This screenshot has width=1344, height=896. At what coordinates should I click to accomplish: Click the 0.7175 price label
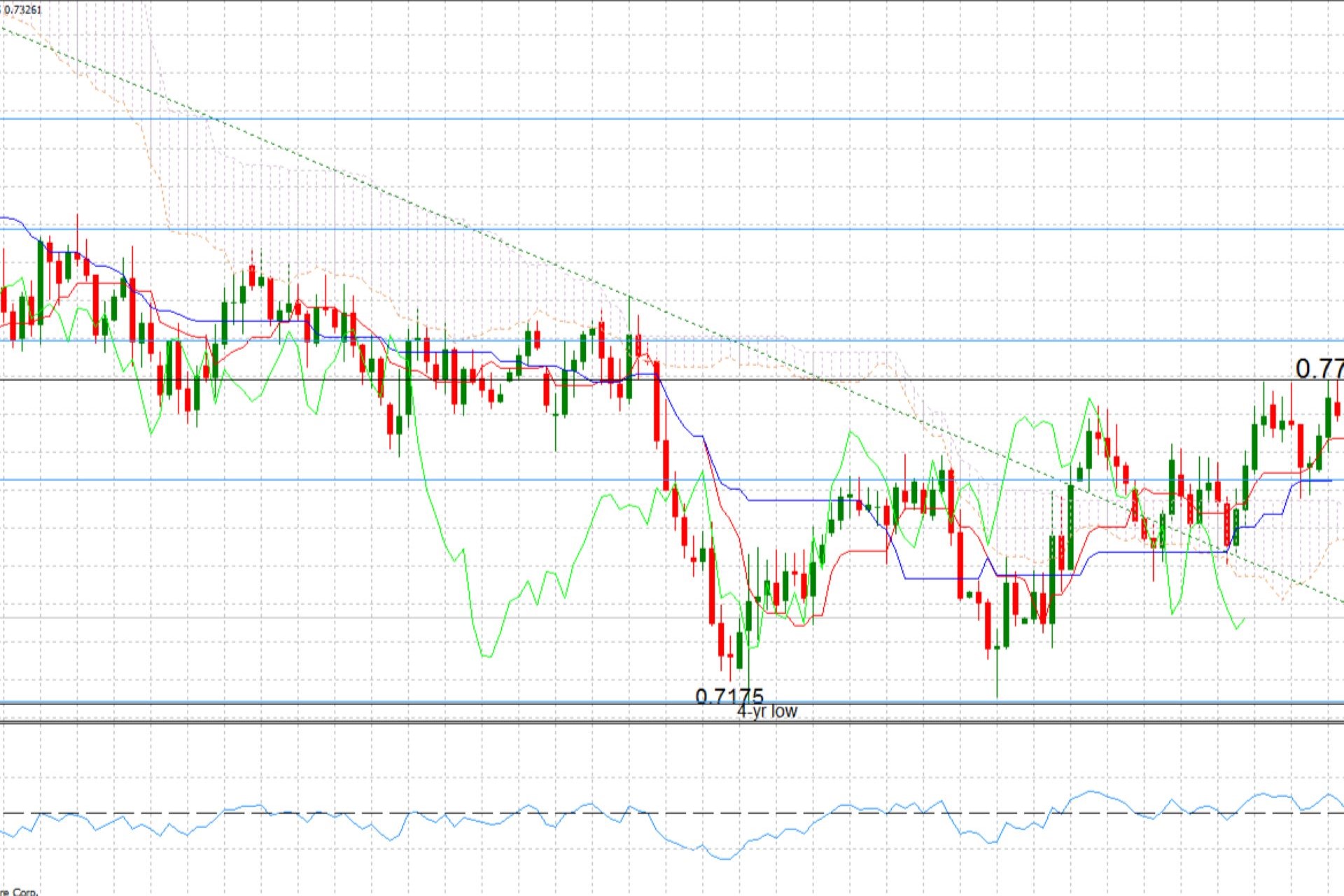tap(729, 696)
